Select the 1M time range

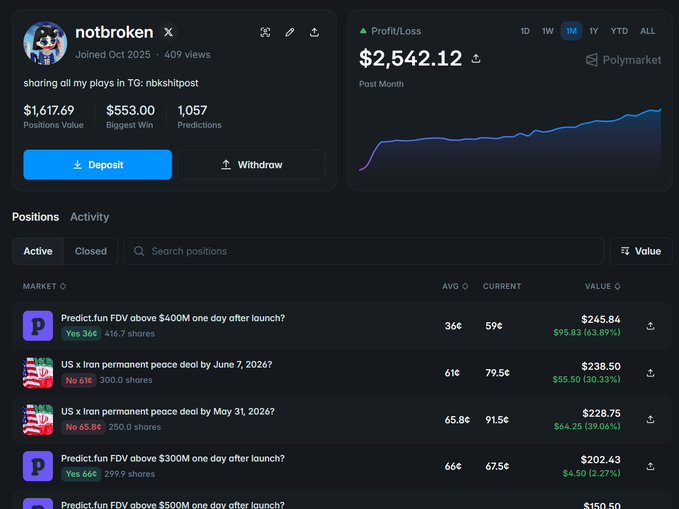(571, 31)
